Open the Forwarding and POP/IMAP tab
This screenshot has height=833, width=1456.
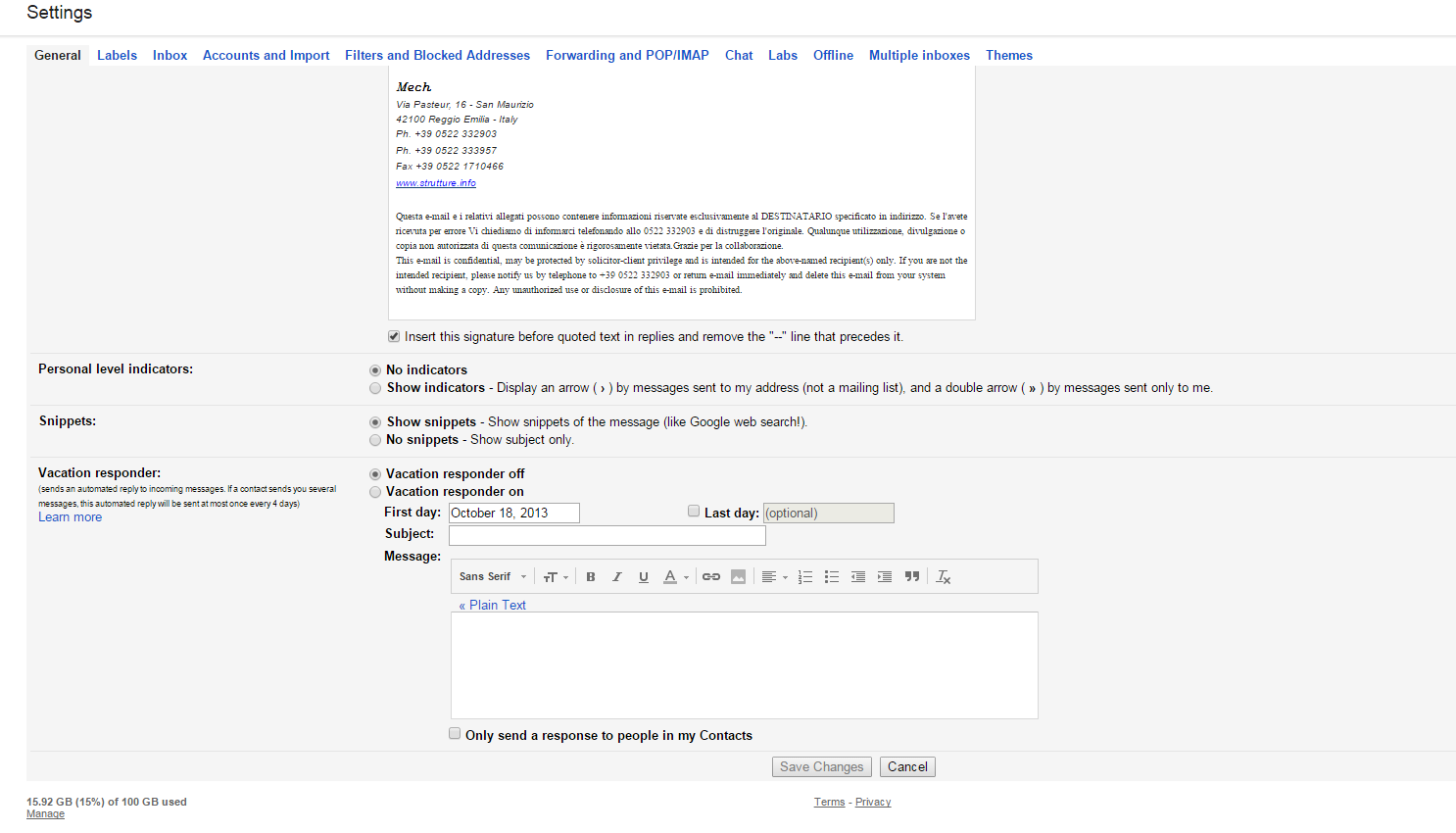627,56
